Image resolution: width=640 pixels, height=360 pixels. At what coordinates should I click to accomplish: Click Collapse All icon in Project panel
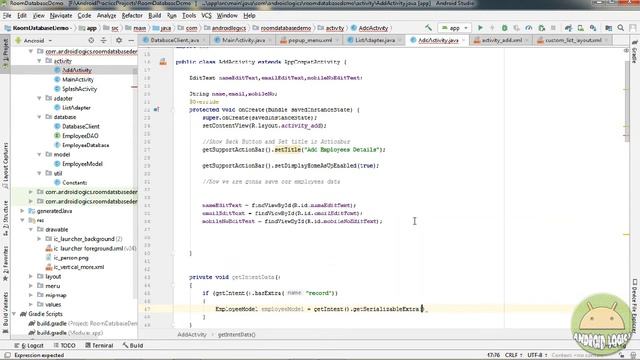(104, 40)
